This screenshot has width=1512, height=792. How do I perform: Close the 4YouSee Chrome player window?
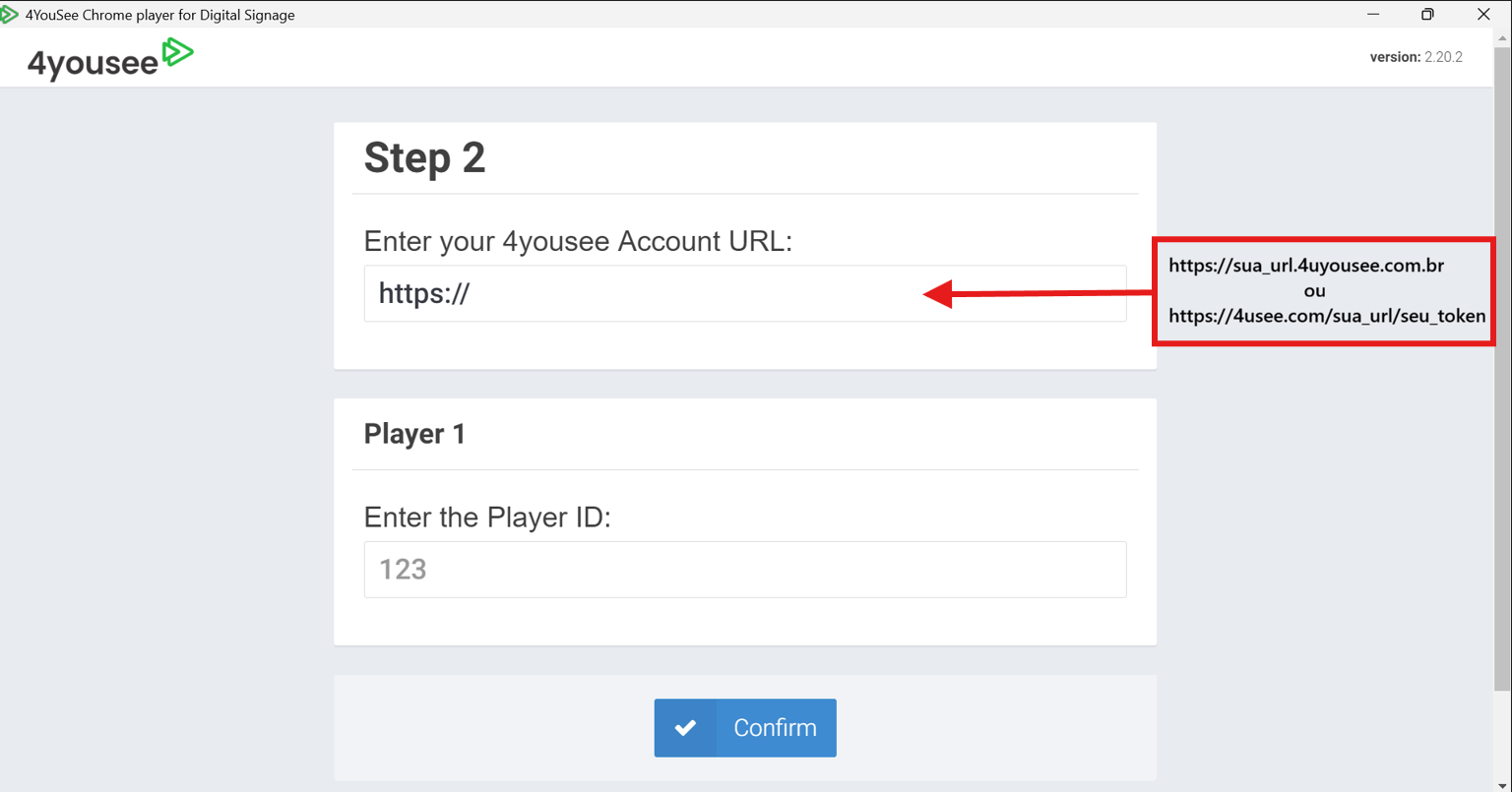click(x=1483, y=15)
